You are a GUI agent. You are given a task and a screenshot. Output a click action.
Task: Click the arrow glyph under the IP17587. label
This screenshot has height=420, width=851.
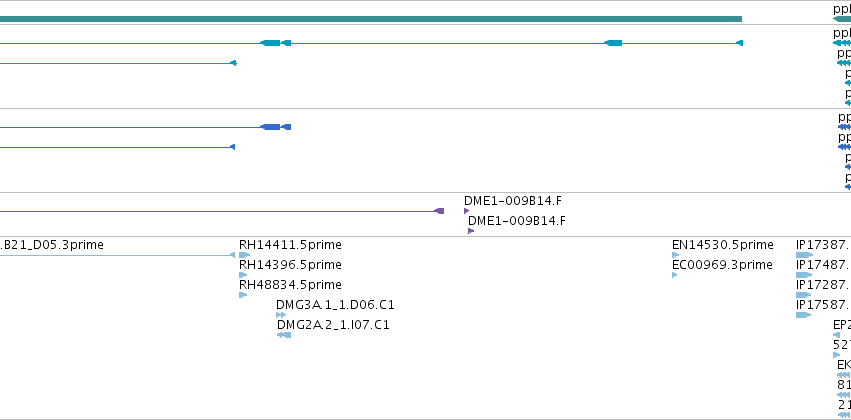coord(803,315)
